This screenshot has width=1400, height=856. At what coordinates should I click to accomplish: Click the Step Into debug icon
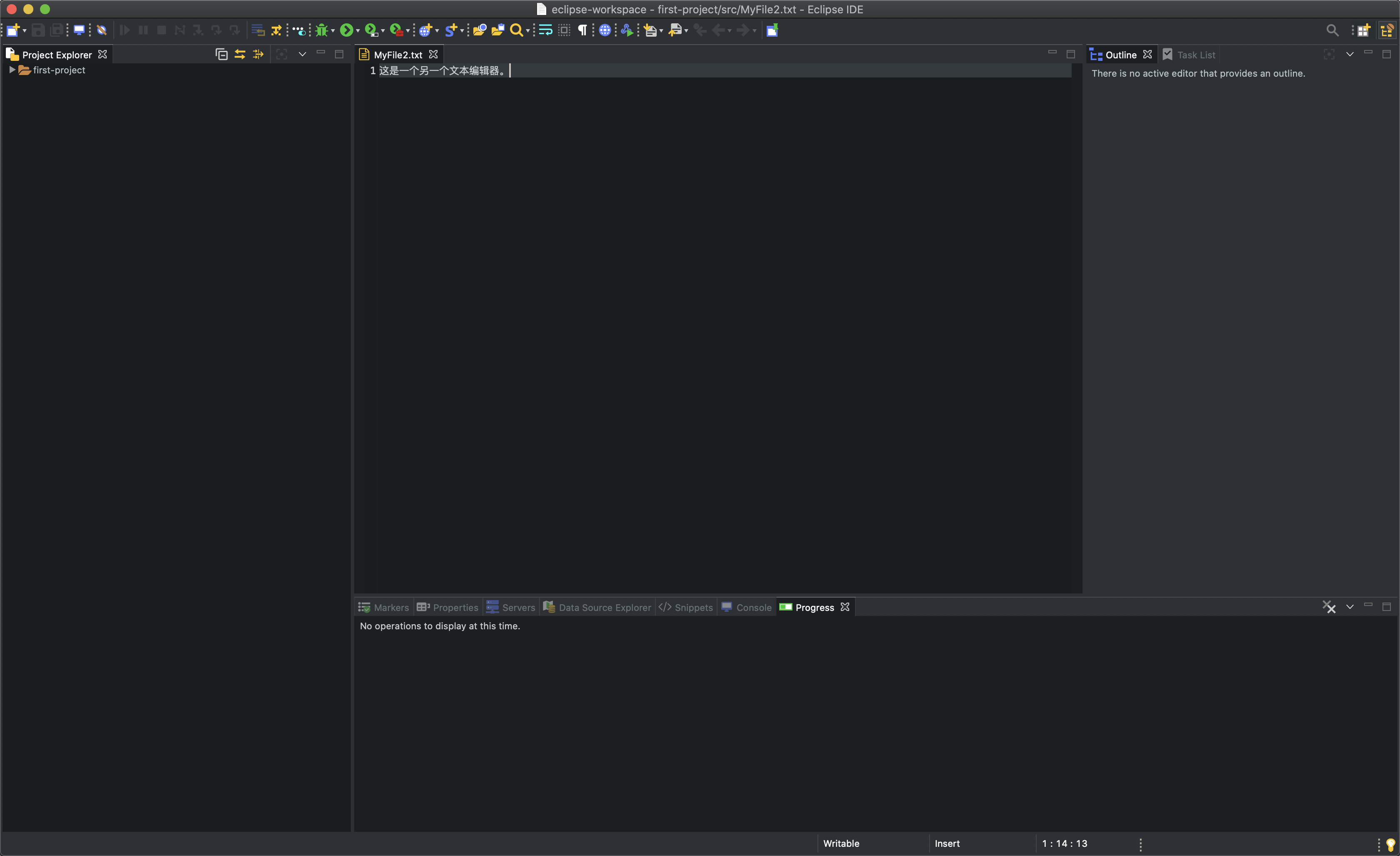[x=198, y=30]
